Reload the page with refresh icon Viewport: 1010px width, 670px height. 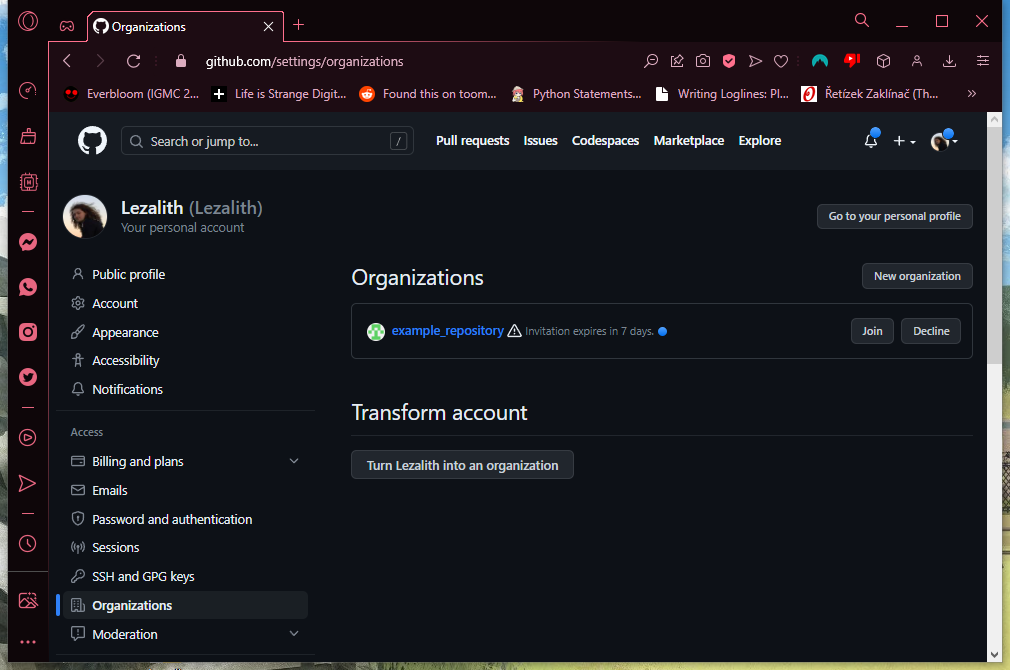click(133, 61)
